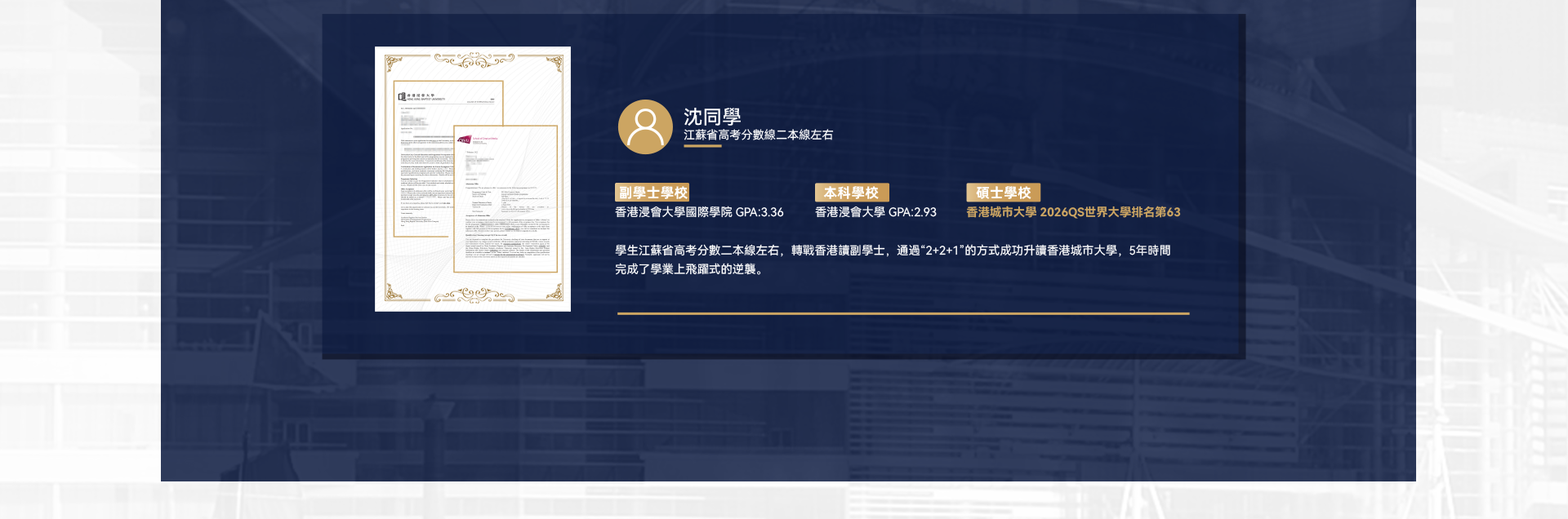Select the 本科學校 gold label

point(852,193)
